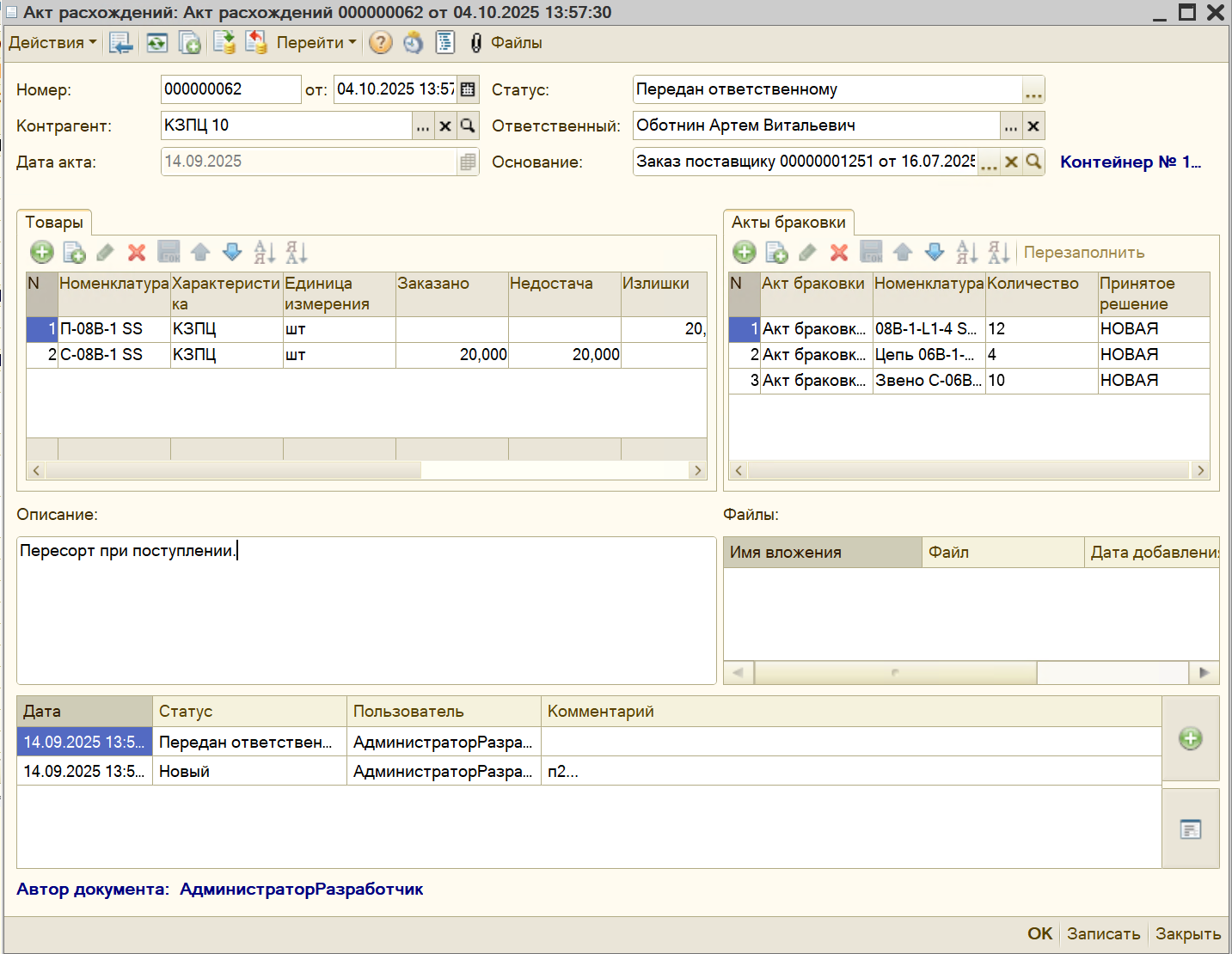
Task: Click the Закрыть button
Action: point(1188,933)
